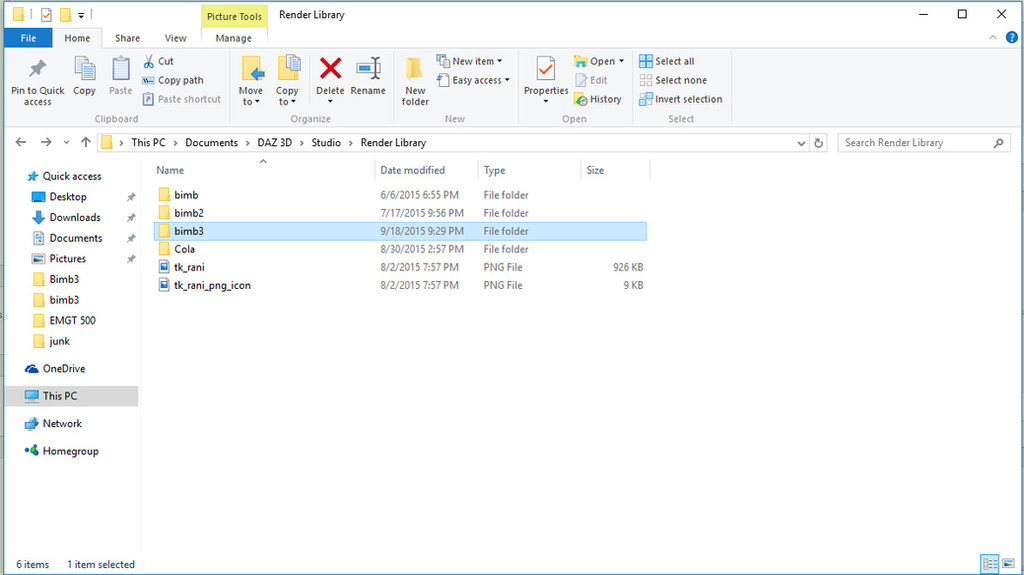Show file History

point(598,99)
